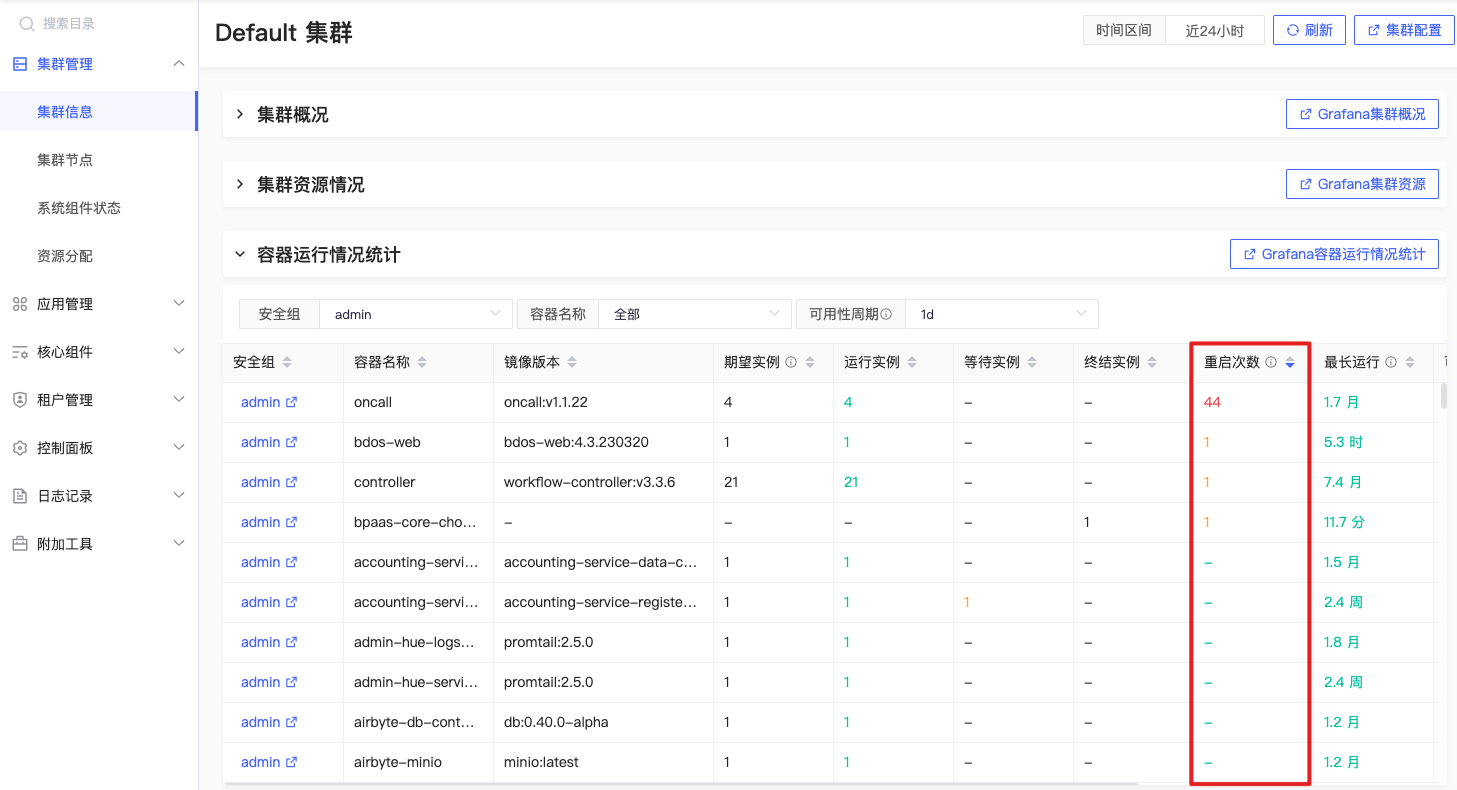Open the 安全组 admin dropdown
This screenshot has width=1457, height=790.
pyautogui.click(x=415, y=314)
